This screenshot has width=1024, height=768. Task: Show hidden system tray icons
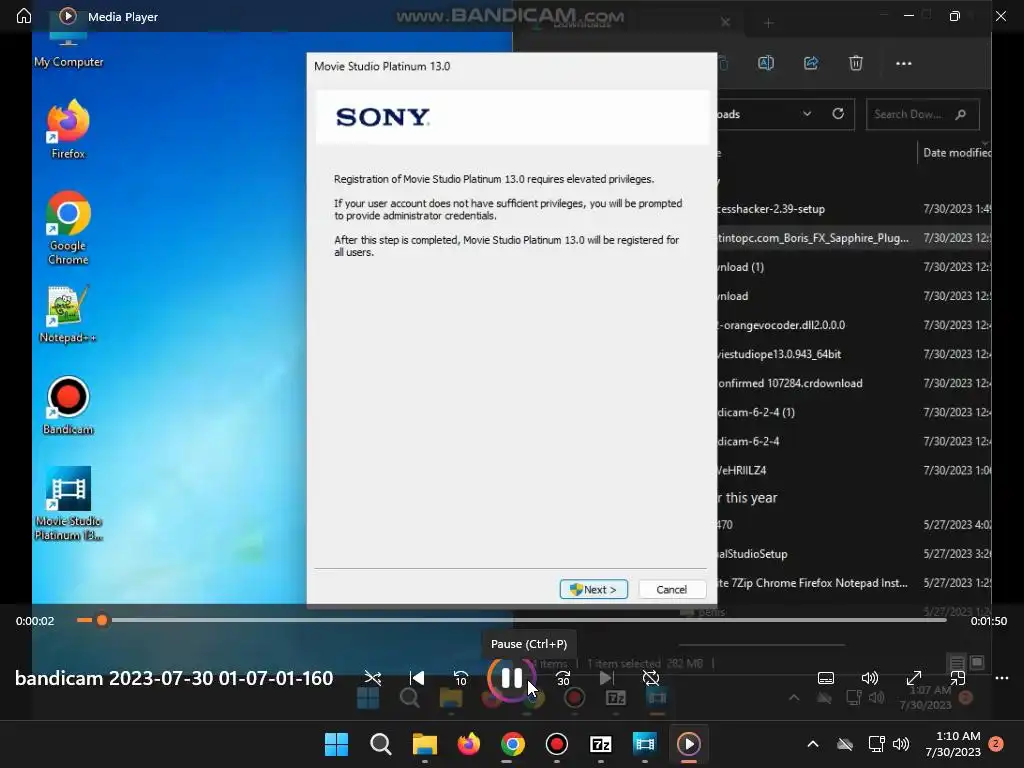tap(813, 744)
